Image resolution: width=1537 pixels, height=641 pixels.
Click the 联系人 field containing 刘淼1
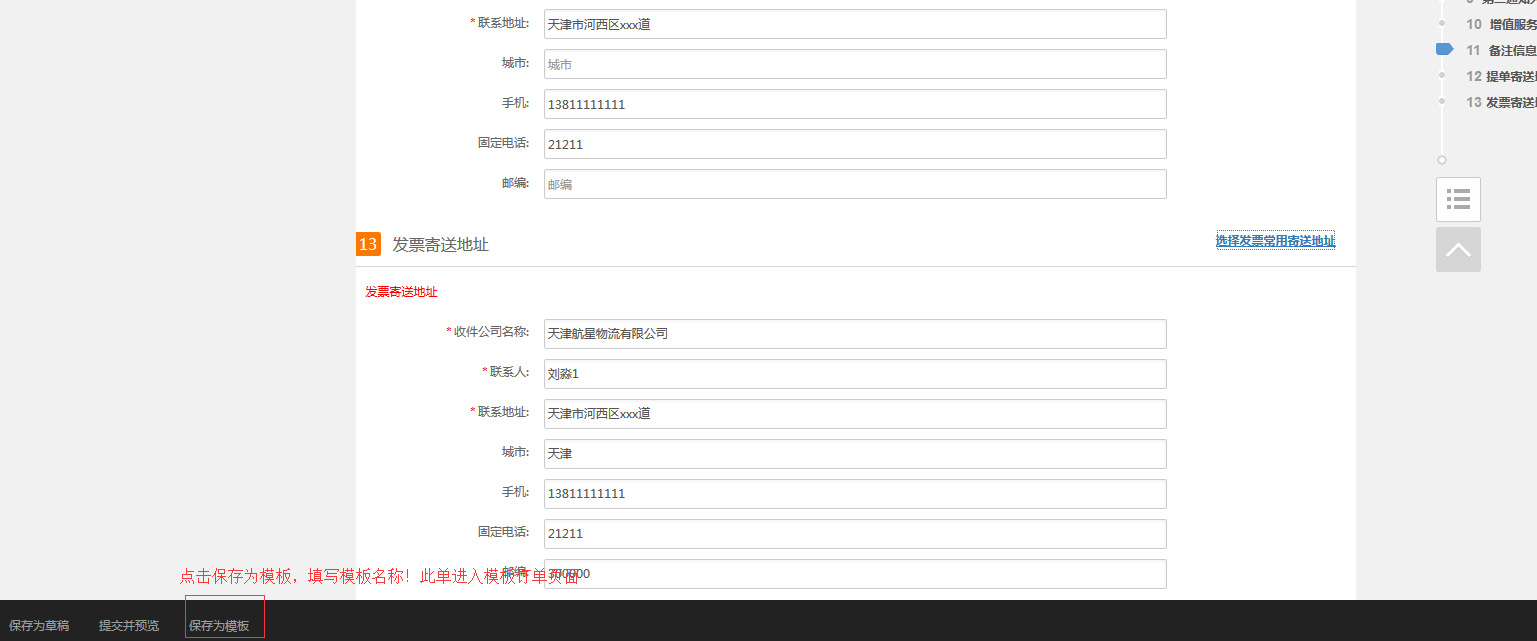854,374
